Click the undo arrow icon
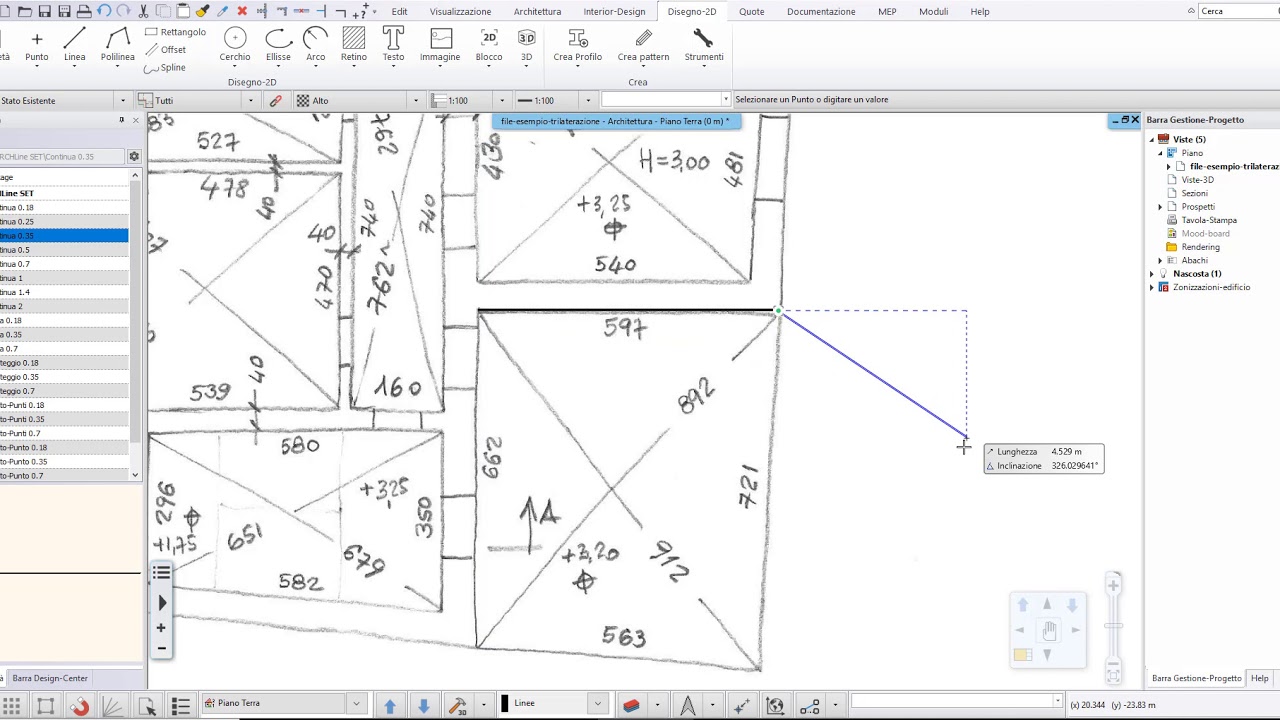This screenshot has height=720, width=1280. coord(104,11)
